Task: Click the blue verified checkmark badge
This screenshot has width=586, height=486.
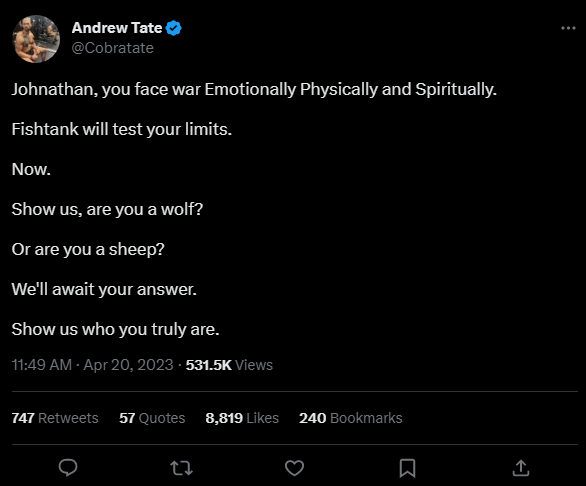Action: (173, 28)
